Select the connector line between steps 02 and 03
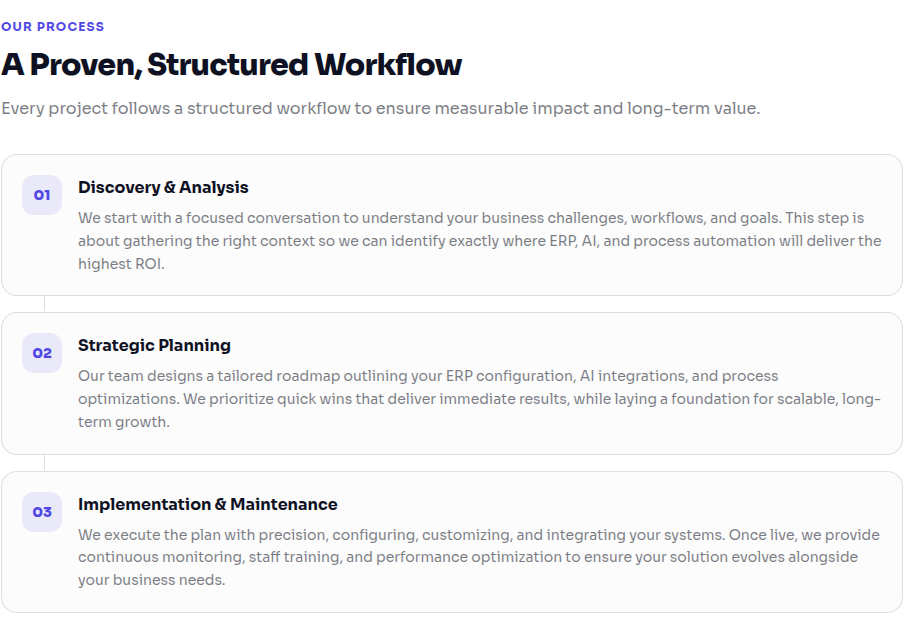Screen dimensions: 912x621 pyautogui.click(x=45, y=463)
